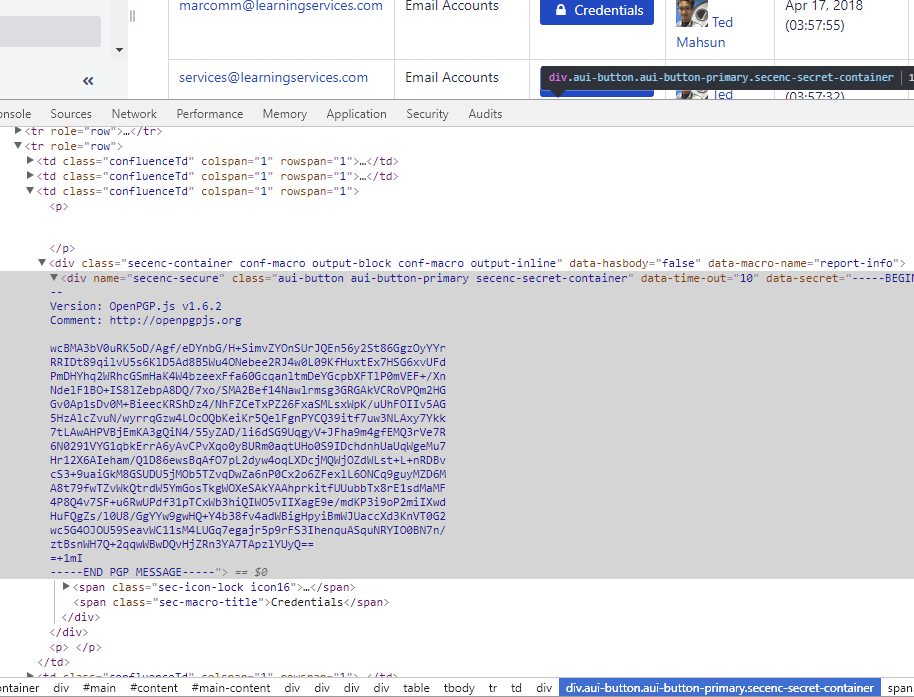Screen dimensions: 914x697
Task: Open the Audits panel
Action: pyautogui.click(x=485, y=113)
